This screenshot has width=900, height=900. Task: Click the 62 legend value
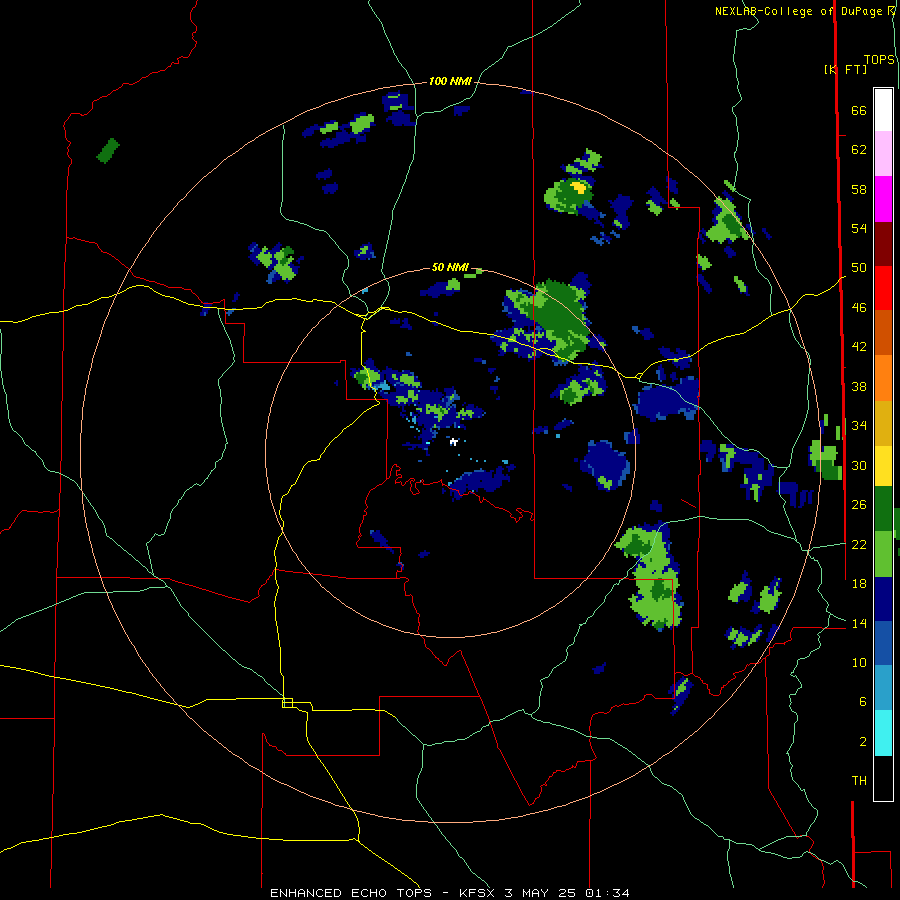(859, 150)
